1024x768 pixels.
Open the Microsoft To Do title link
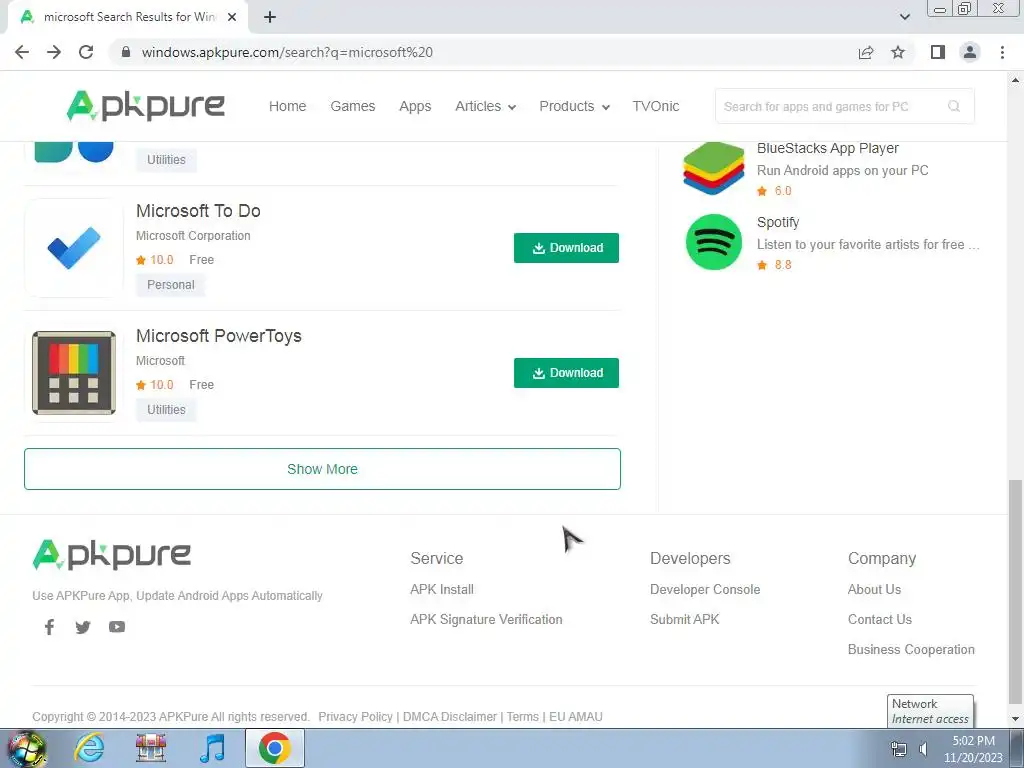click(198, 211)
